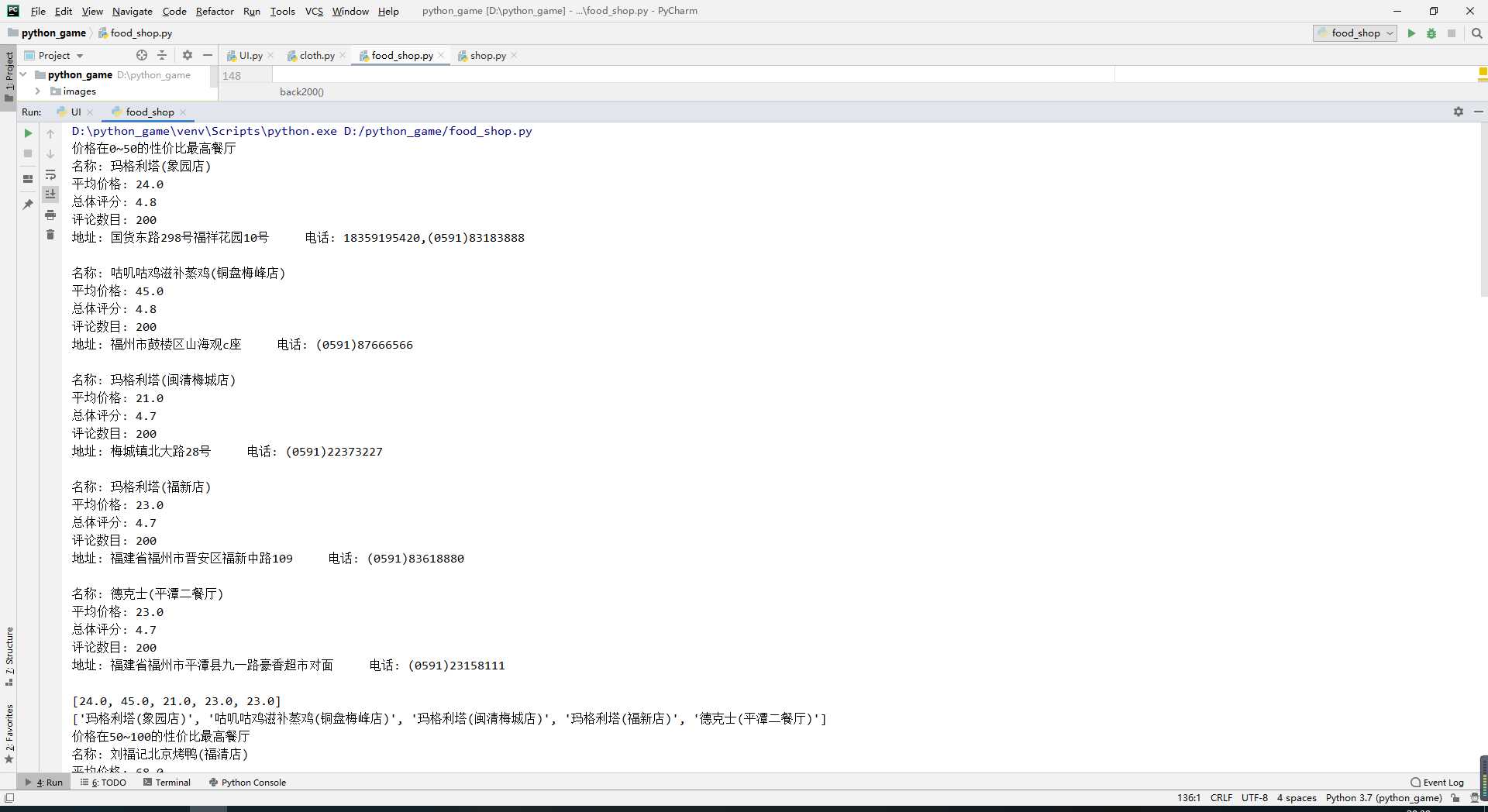
Task: Start debugging with the bug icon
Action: pyautogui.click(x=1431, y=33)
